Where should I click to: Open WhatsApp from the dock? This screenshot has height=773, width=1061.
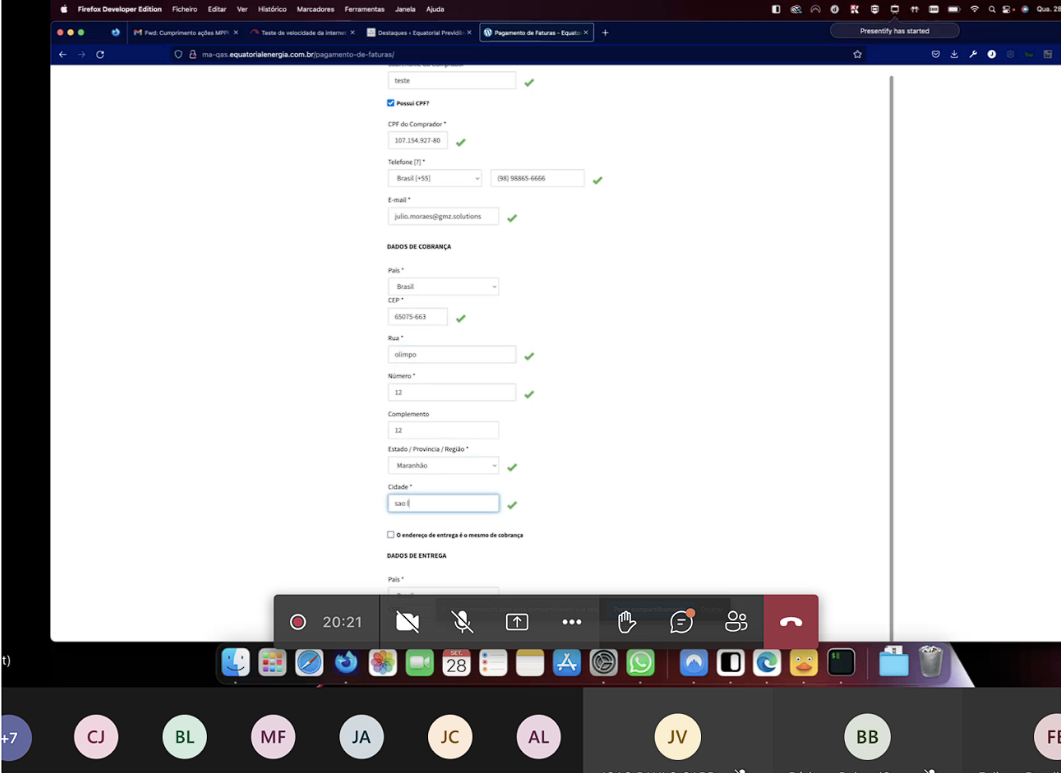640,662
